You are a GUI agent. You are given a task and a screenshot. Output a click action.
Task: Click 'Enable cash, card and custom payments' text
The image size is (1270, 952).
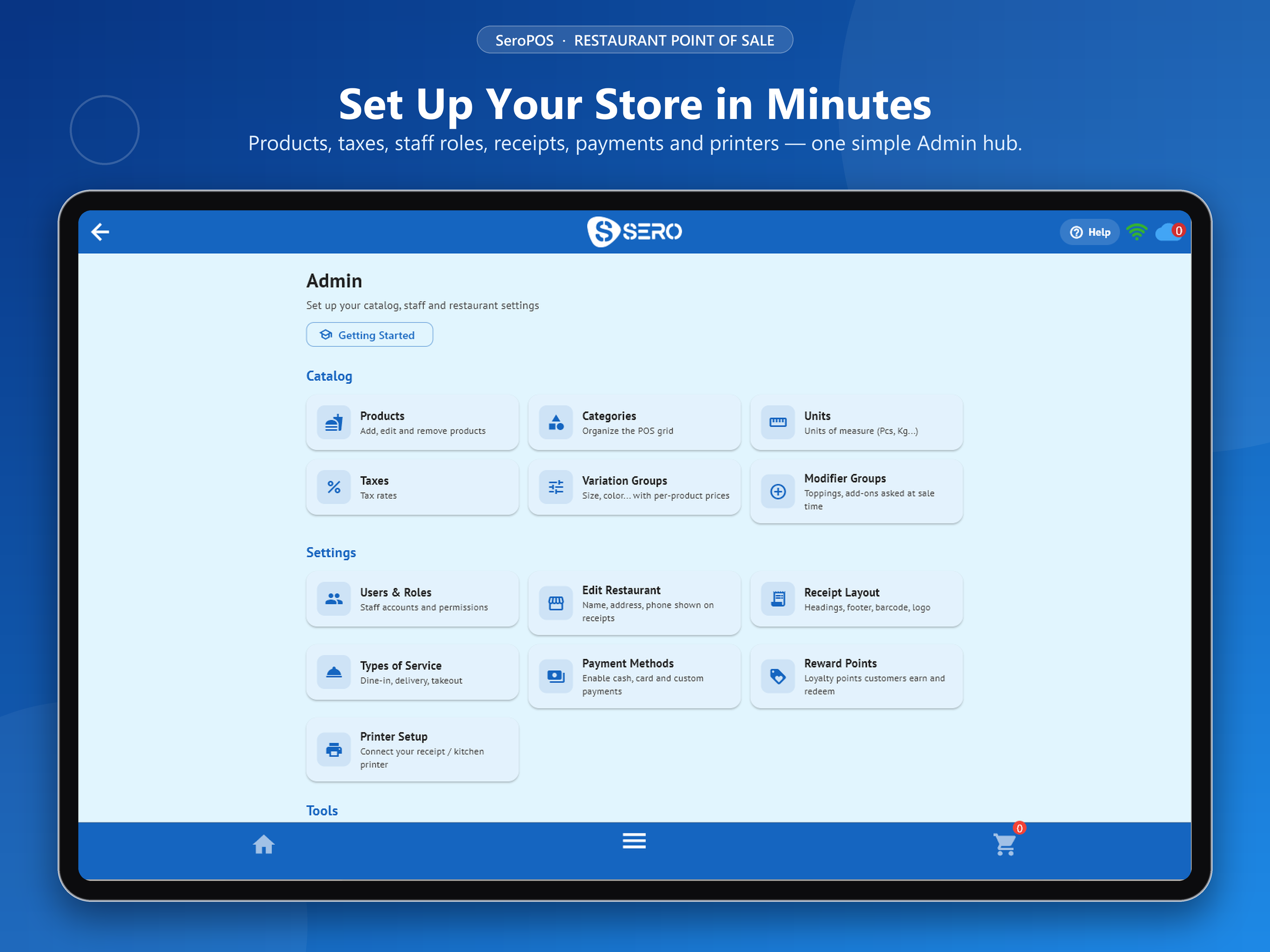pyautogui.click(x=642, y=684)
